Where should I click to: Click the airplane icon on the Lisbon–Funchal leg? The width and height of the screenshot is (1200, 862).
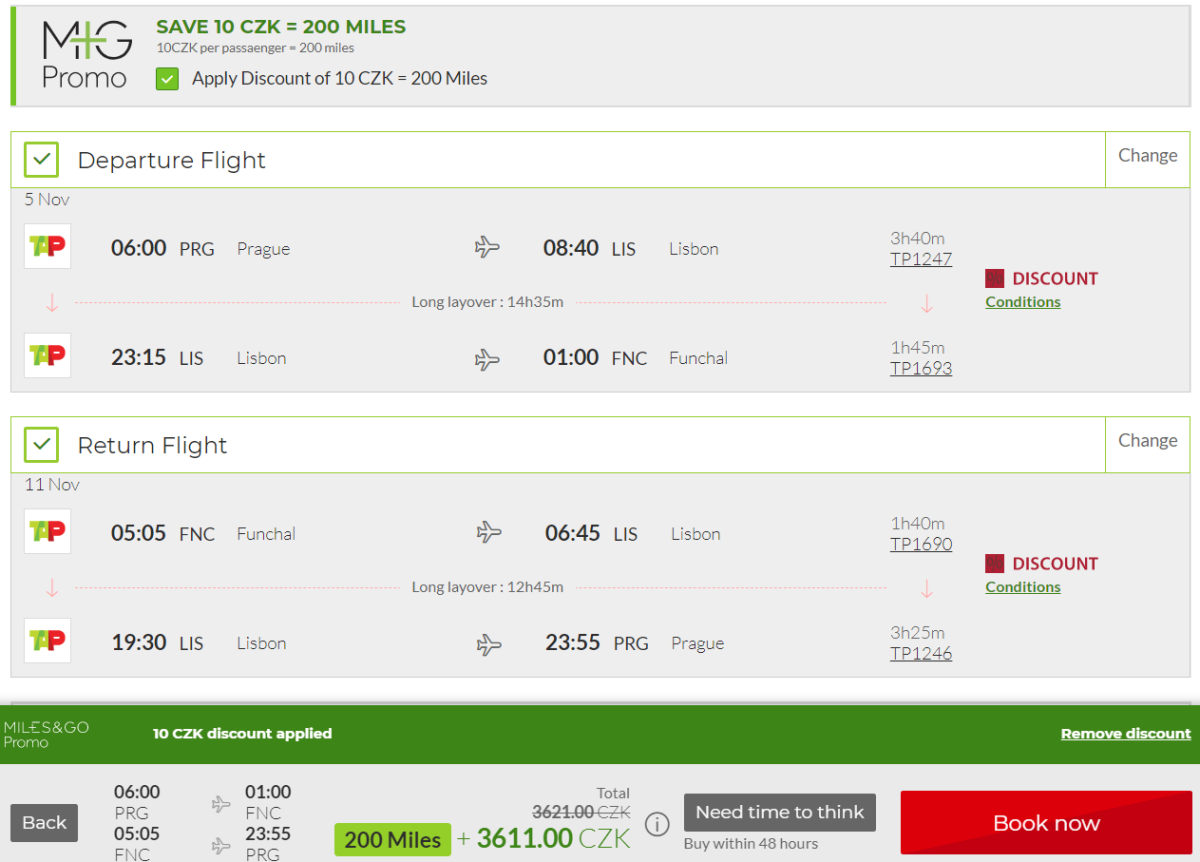[487, 358]
